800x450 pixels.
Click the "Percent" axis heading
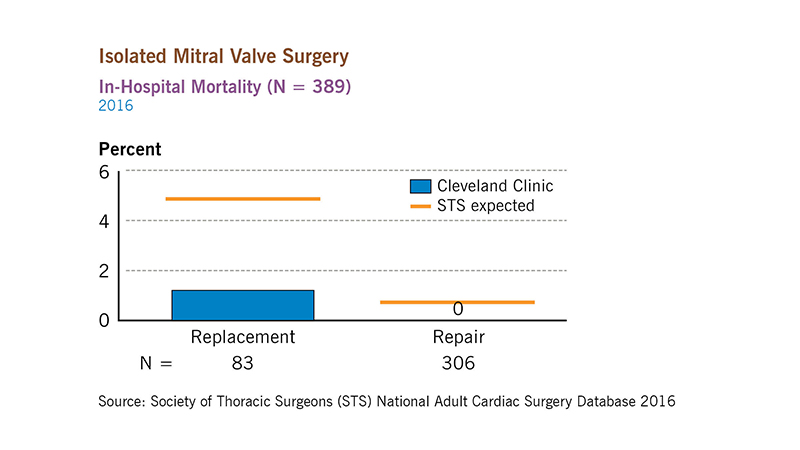[x=130, y=149]
